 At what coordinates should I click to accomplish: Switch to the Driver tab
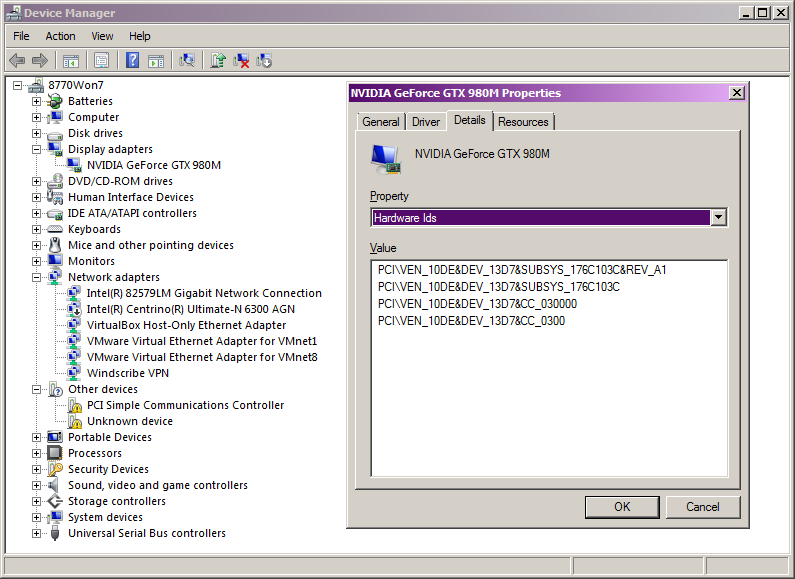426,122
